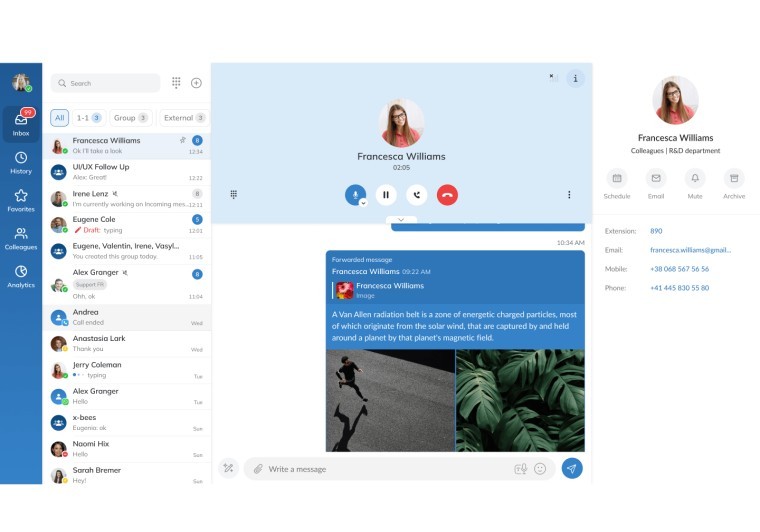Screen dimensions: 760x532
Task: Click Francesca's avatar in the contact panel
Action: click(675, 100)
